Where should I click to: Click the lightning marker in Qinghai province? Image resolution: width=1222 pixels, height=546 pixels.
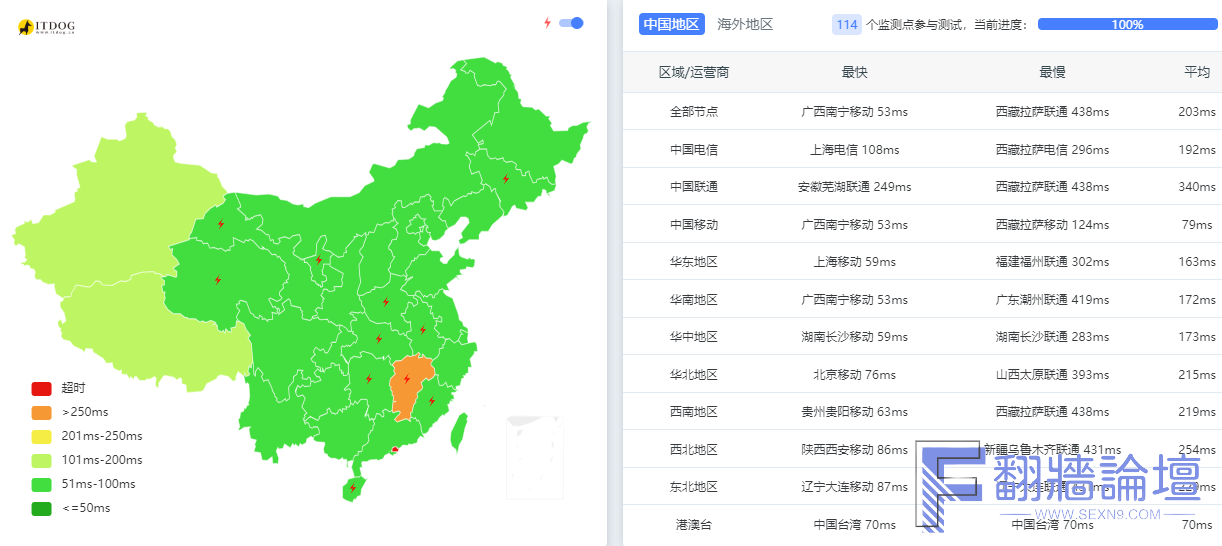[x=217, y=280]
